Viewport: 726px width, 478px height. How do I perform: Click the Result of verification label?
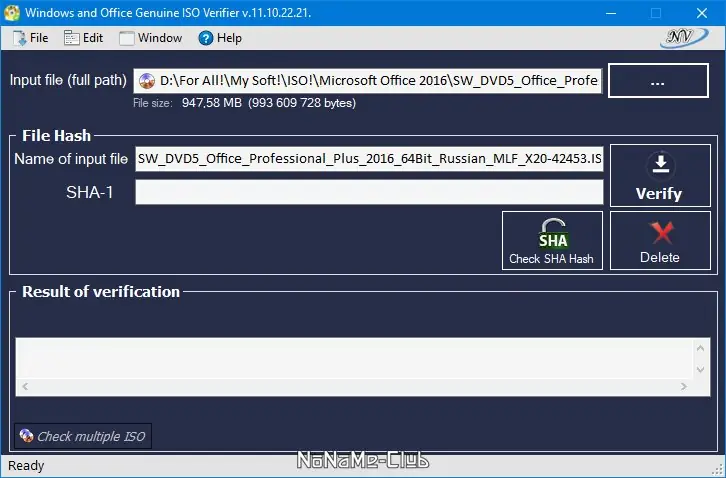[101, 292]
